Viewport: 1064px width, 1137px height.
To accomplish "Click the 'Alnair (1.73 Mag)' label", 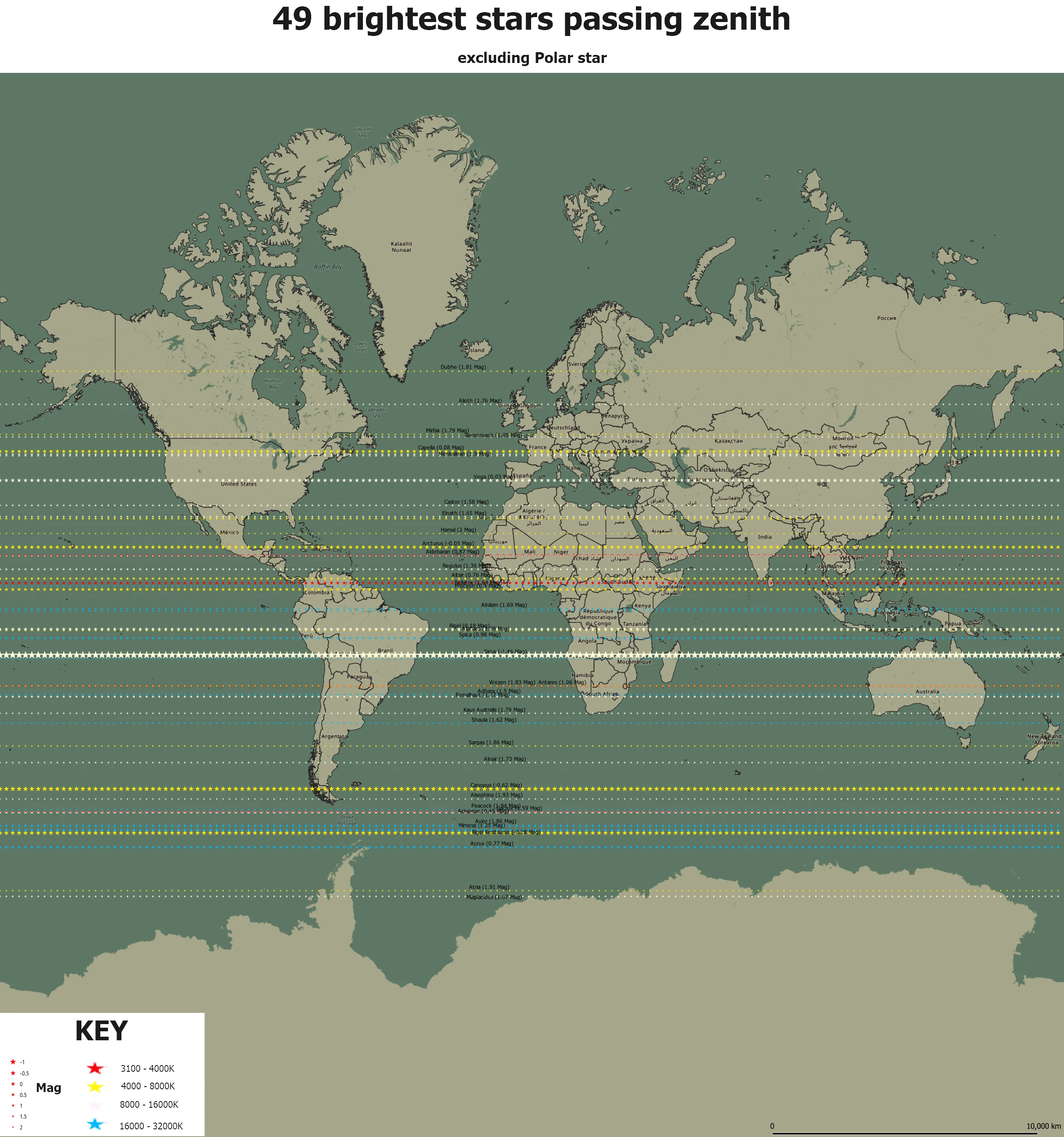I will [x=504, y=760].
